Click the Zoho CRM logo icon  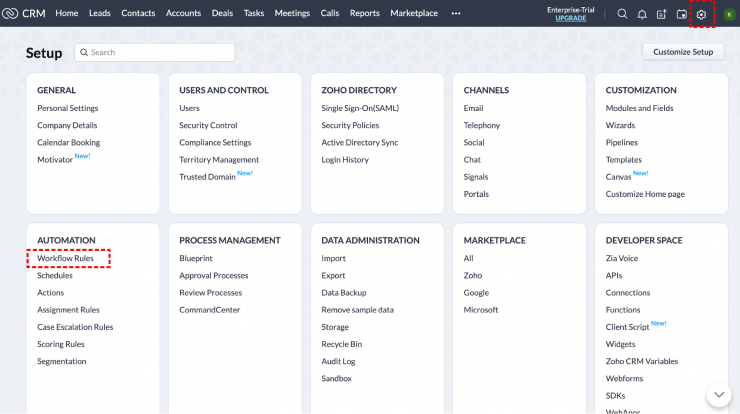click(10, 13)
